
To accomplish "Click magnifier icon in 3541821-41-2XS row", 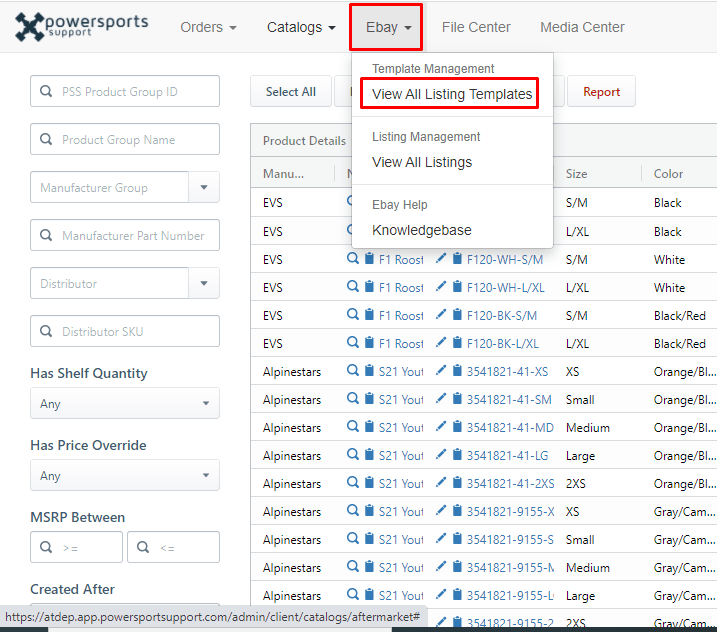I will 353,482.
